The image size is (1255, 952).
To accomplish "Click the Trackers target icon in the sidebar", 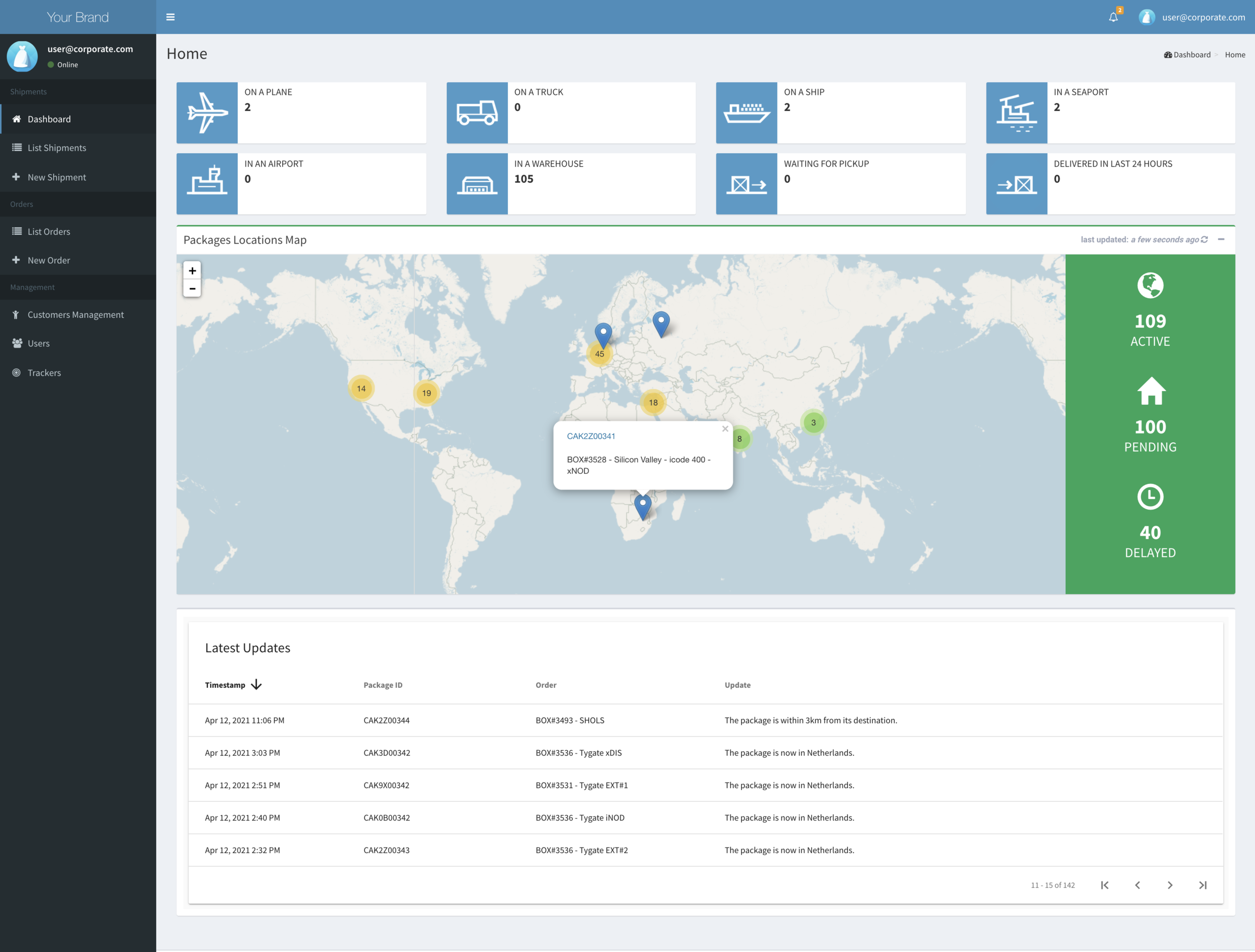I will coord(16,372).
